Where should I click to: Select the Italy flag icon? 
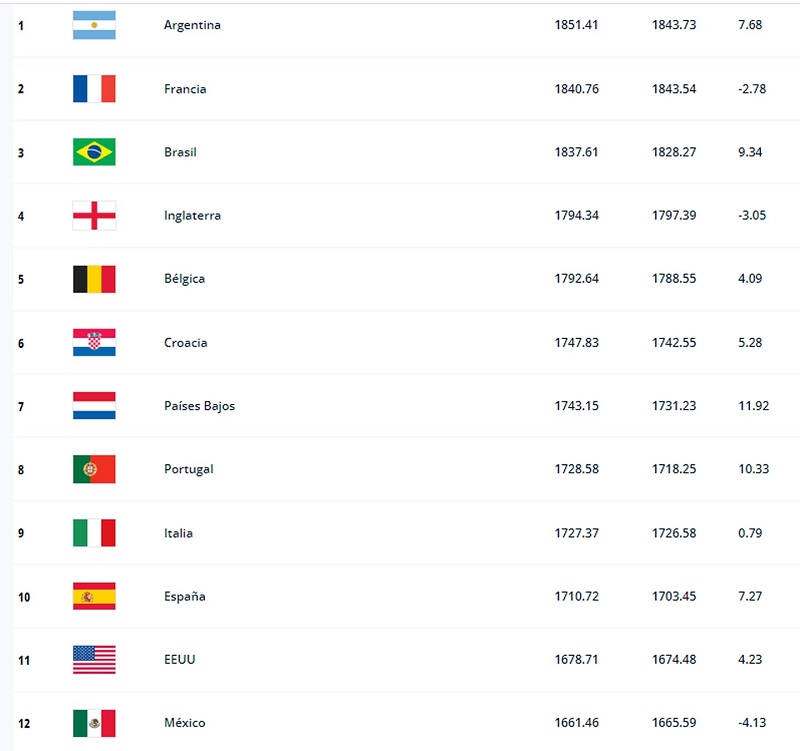(x=94, y=533)
